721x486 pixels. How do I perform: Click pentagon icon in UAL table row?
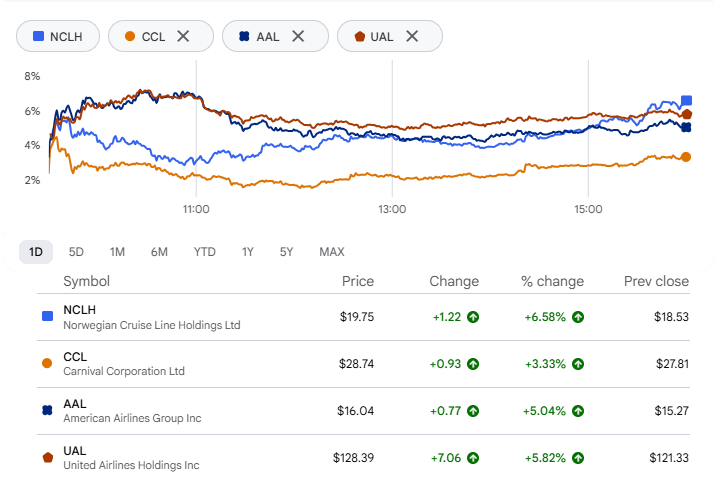click(x=47, y=457)
